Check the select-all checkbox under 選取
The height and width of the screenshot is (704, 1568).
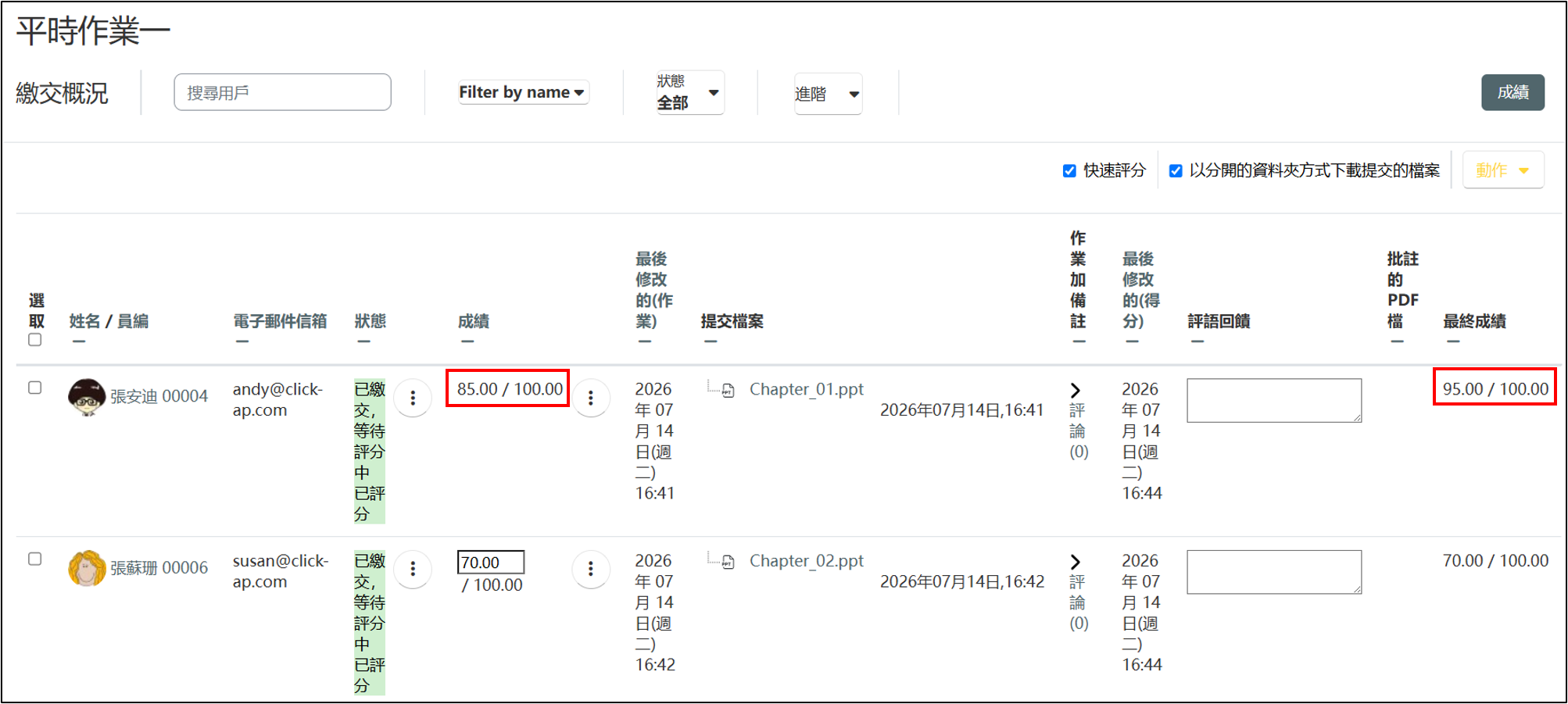point(34,340)
